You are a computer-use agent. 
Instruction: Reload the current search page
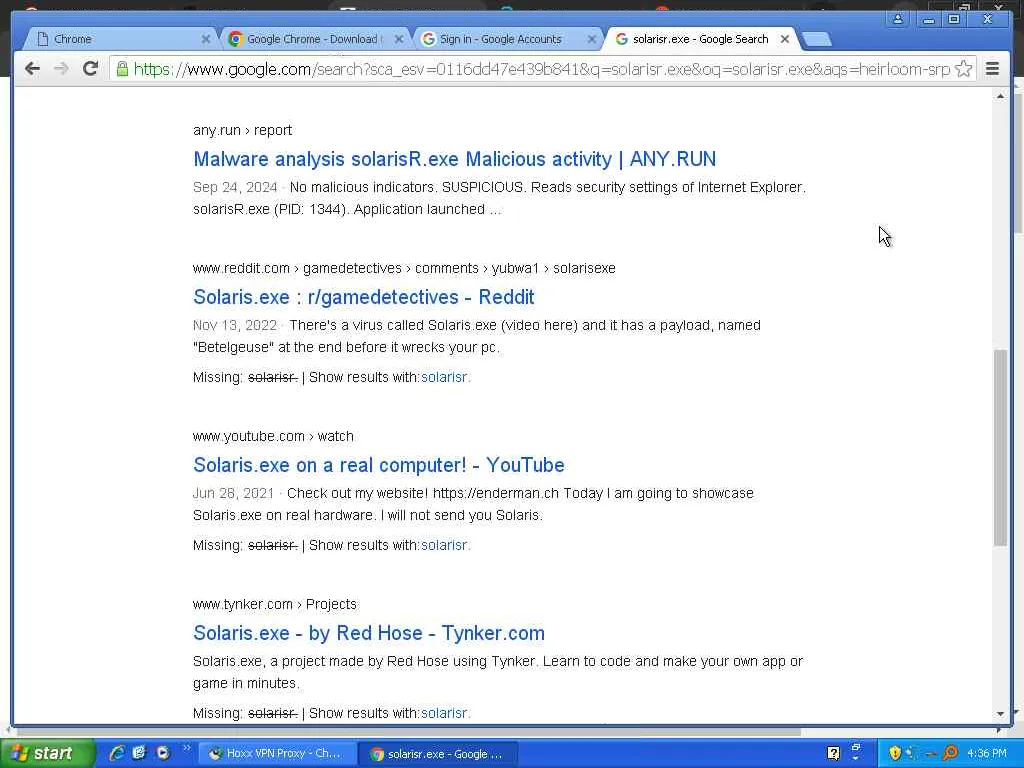click(90, 69)
